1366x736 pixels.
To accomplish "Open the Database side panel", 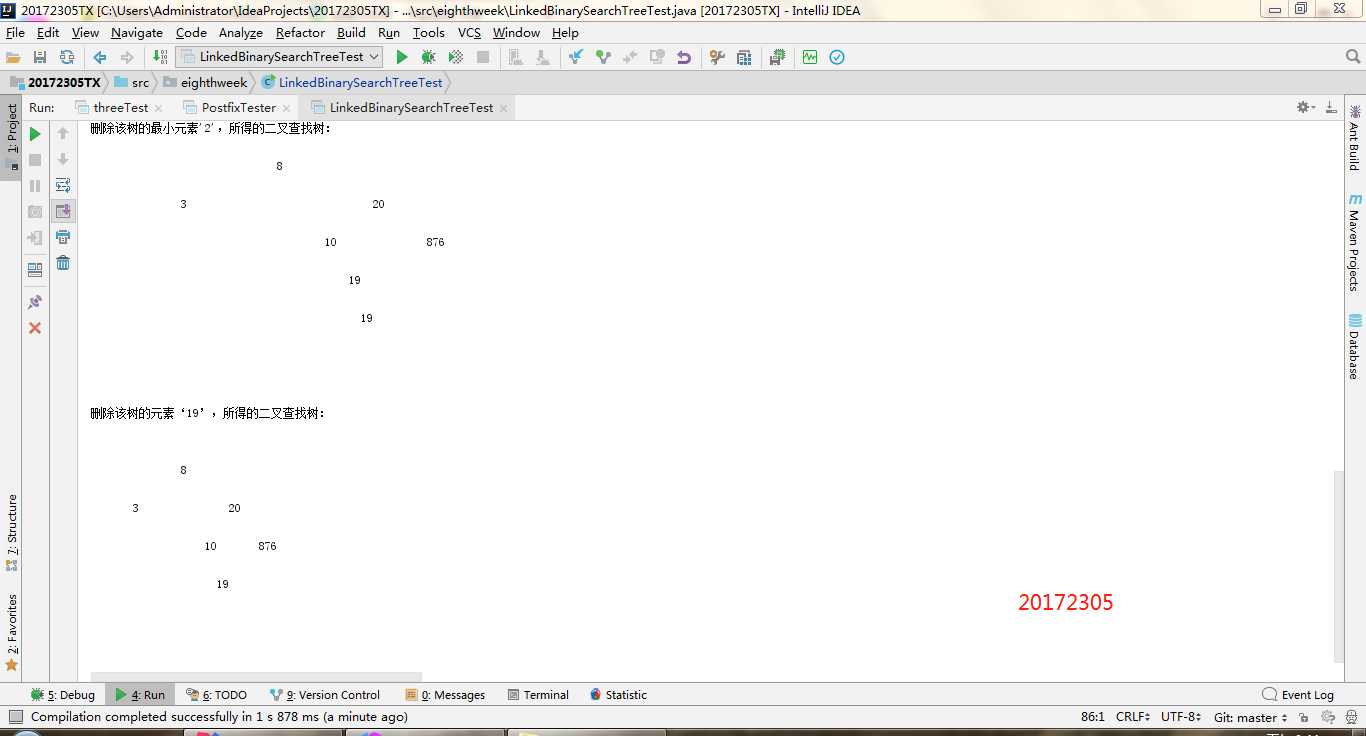I will click(x=1354, y=347).
